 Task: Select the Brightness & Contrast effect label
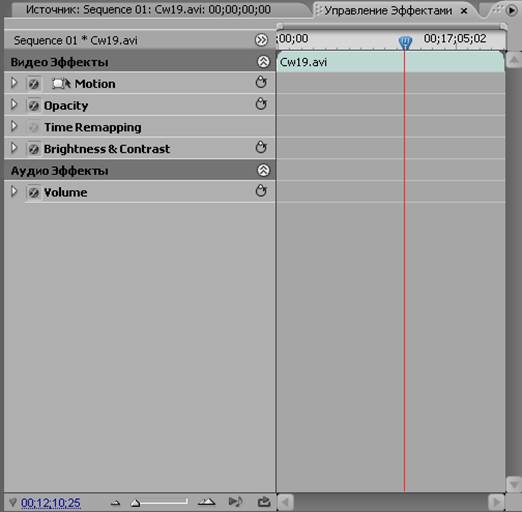107,149
